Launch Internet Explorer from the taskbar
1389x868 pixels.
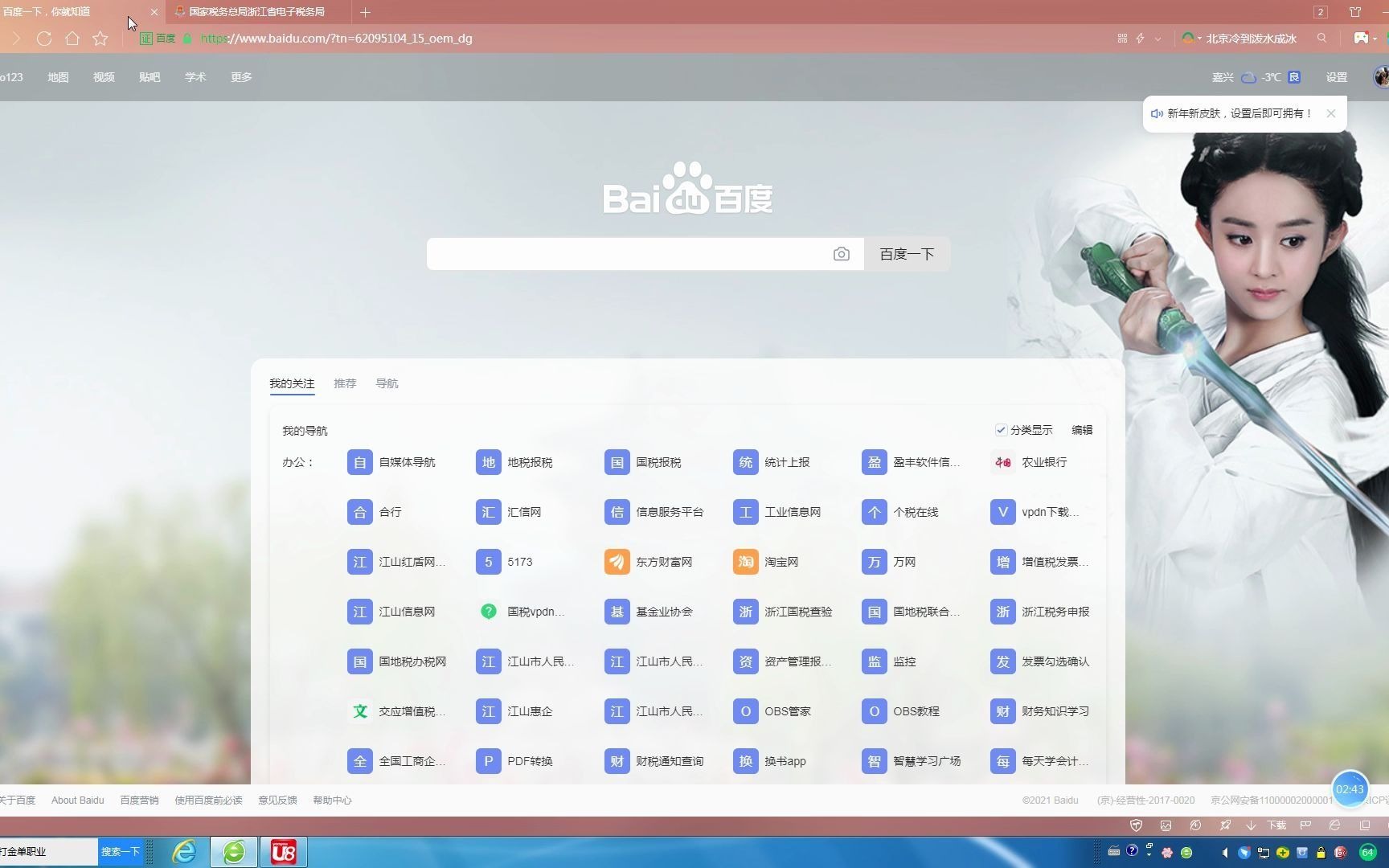[x=185, y=852]
